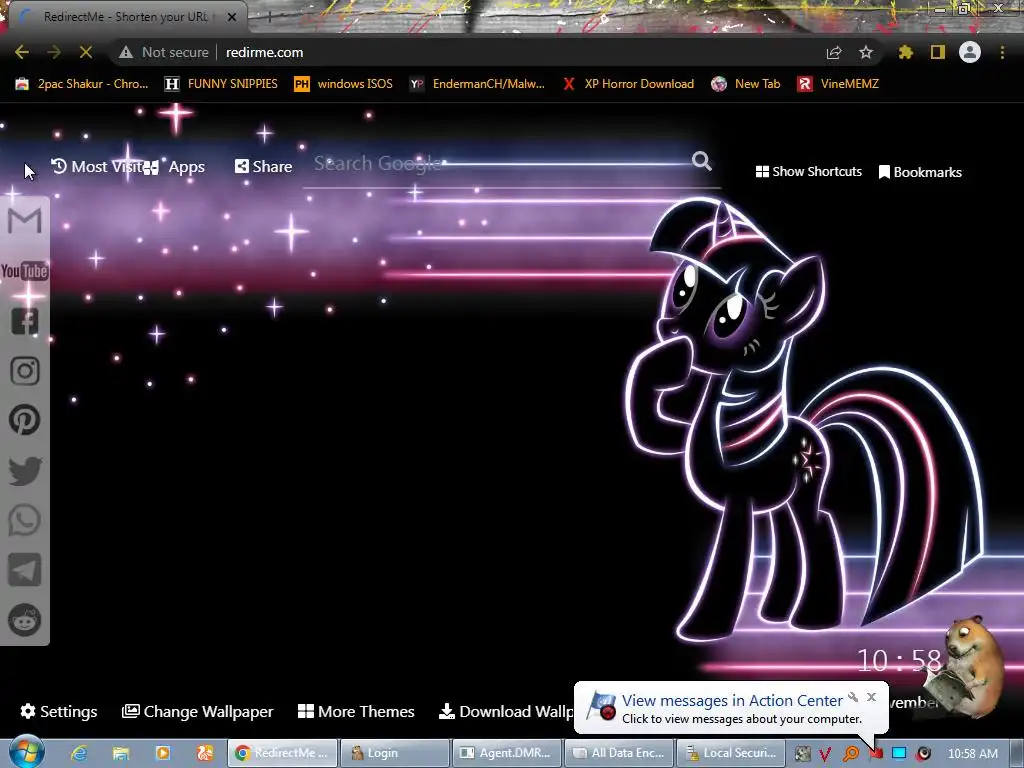The image size is (1024, 768).
Task: Open the Chrome three-dot menu
Action: (1002, 52)
